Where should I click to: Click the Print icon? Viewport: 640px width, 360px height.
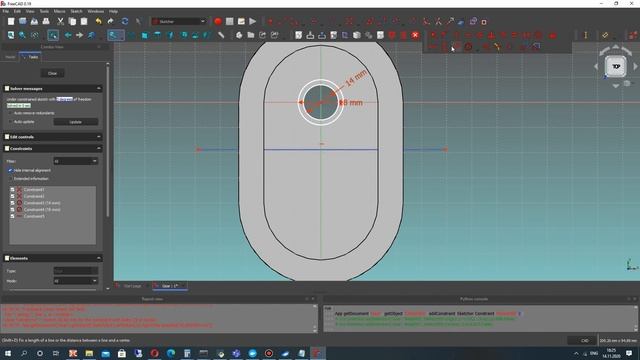tap(46, 22)
